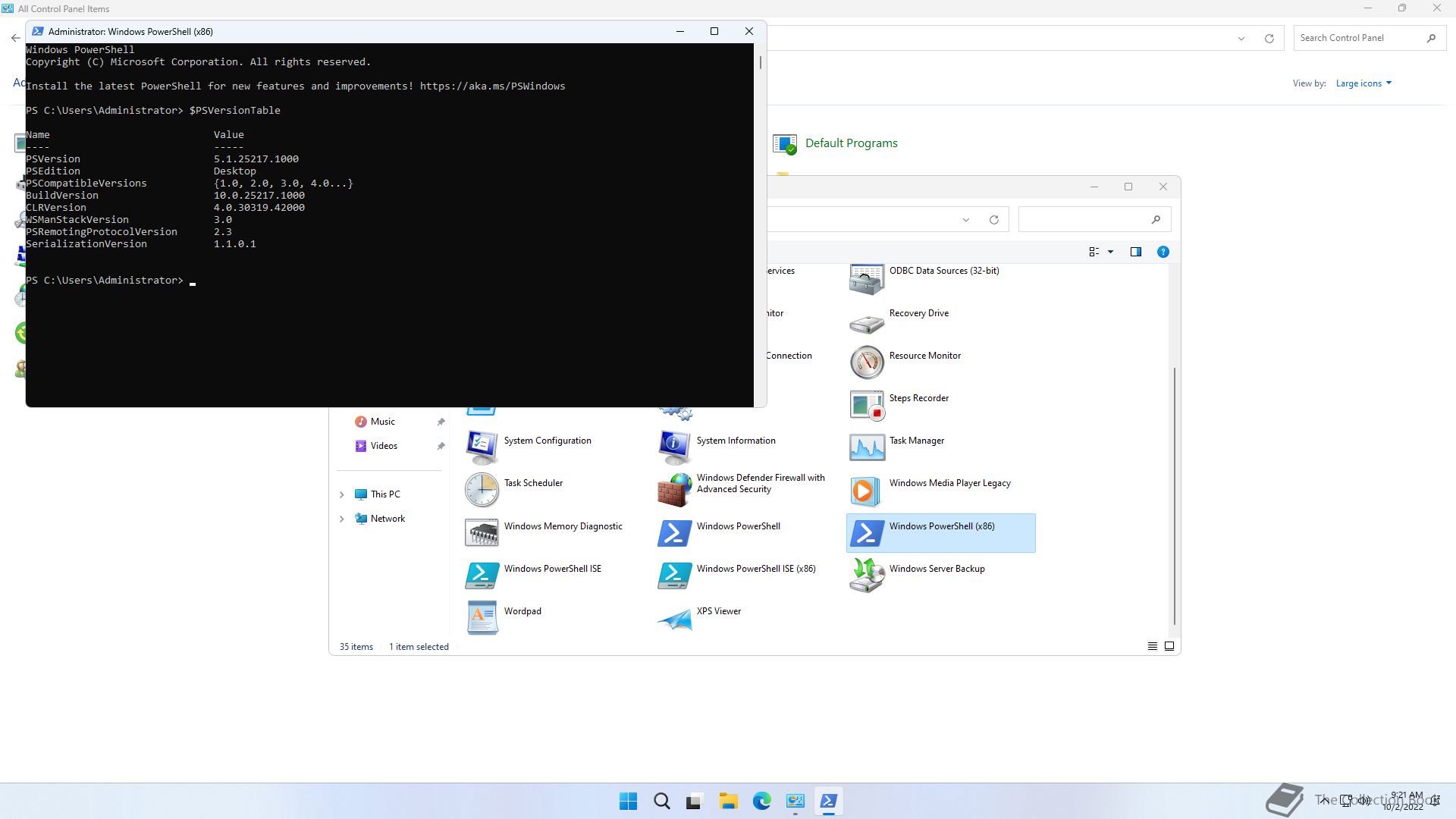The height and width of the screenshot is (819, 1456).
Task: Switch to details view toggle
Action: click(1152, 646)
